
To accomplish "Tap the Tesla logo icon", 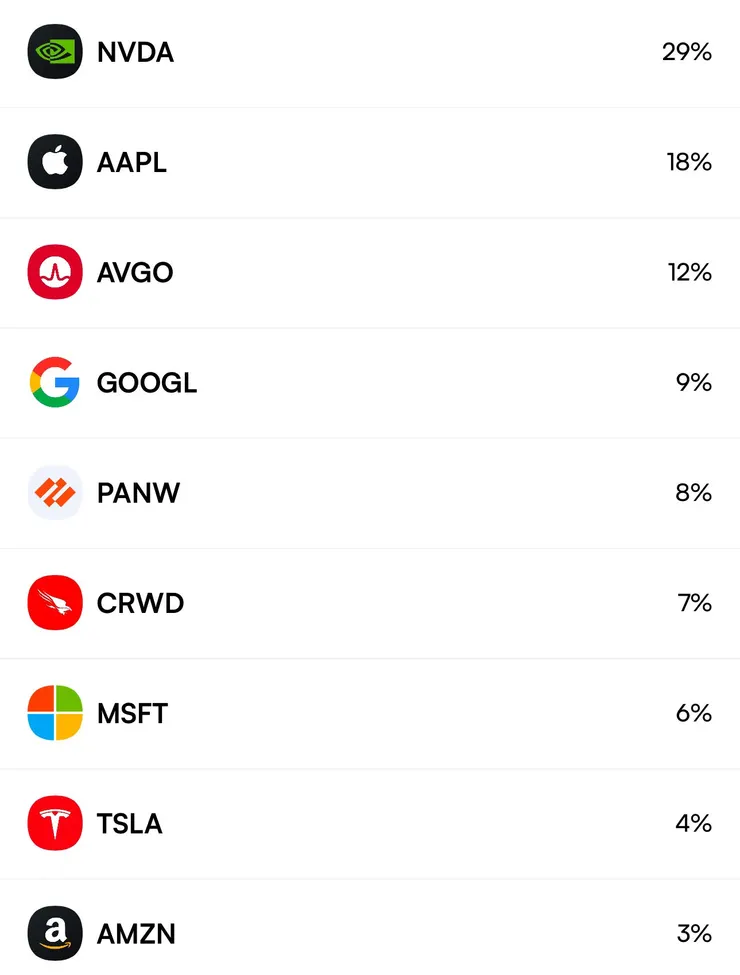I will (x=54, y=823).
